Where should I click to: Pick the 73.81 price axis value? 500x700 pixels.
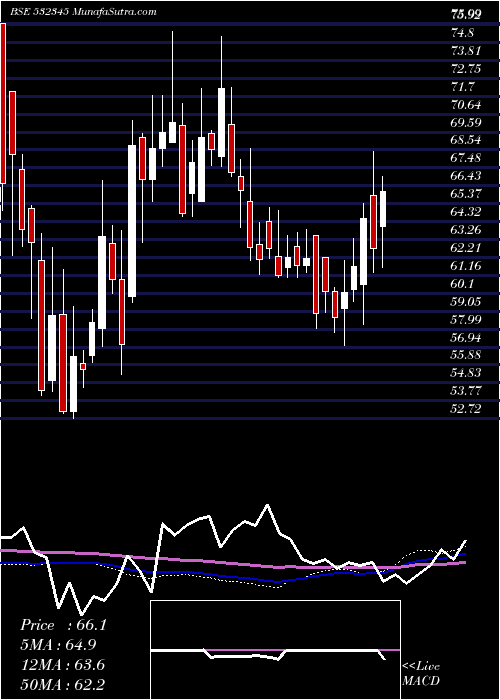point(467,50)
